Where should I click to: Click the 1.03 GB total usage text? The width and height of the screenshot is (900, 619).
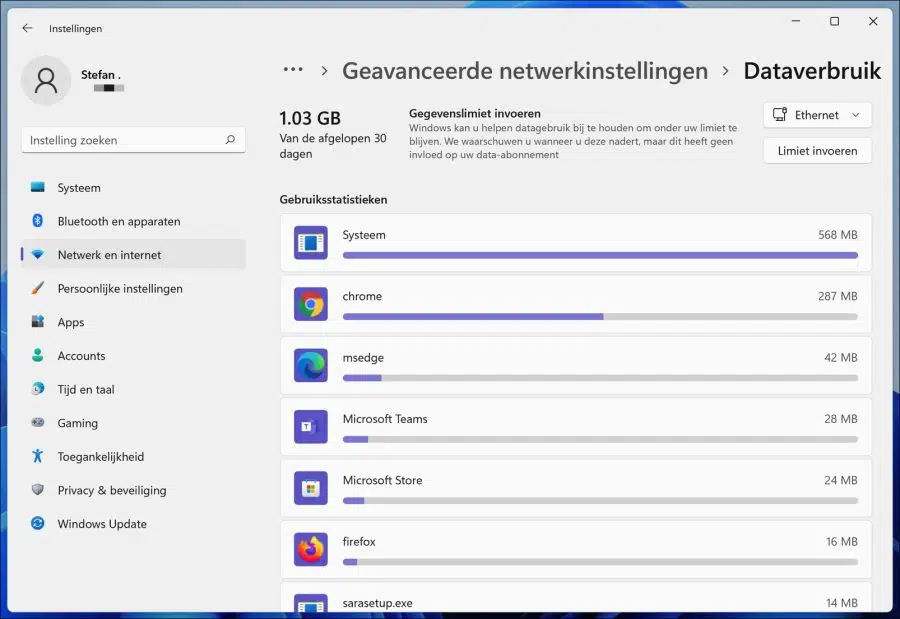click(x=310, y=118)
